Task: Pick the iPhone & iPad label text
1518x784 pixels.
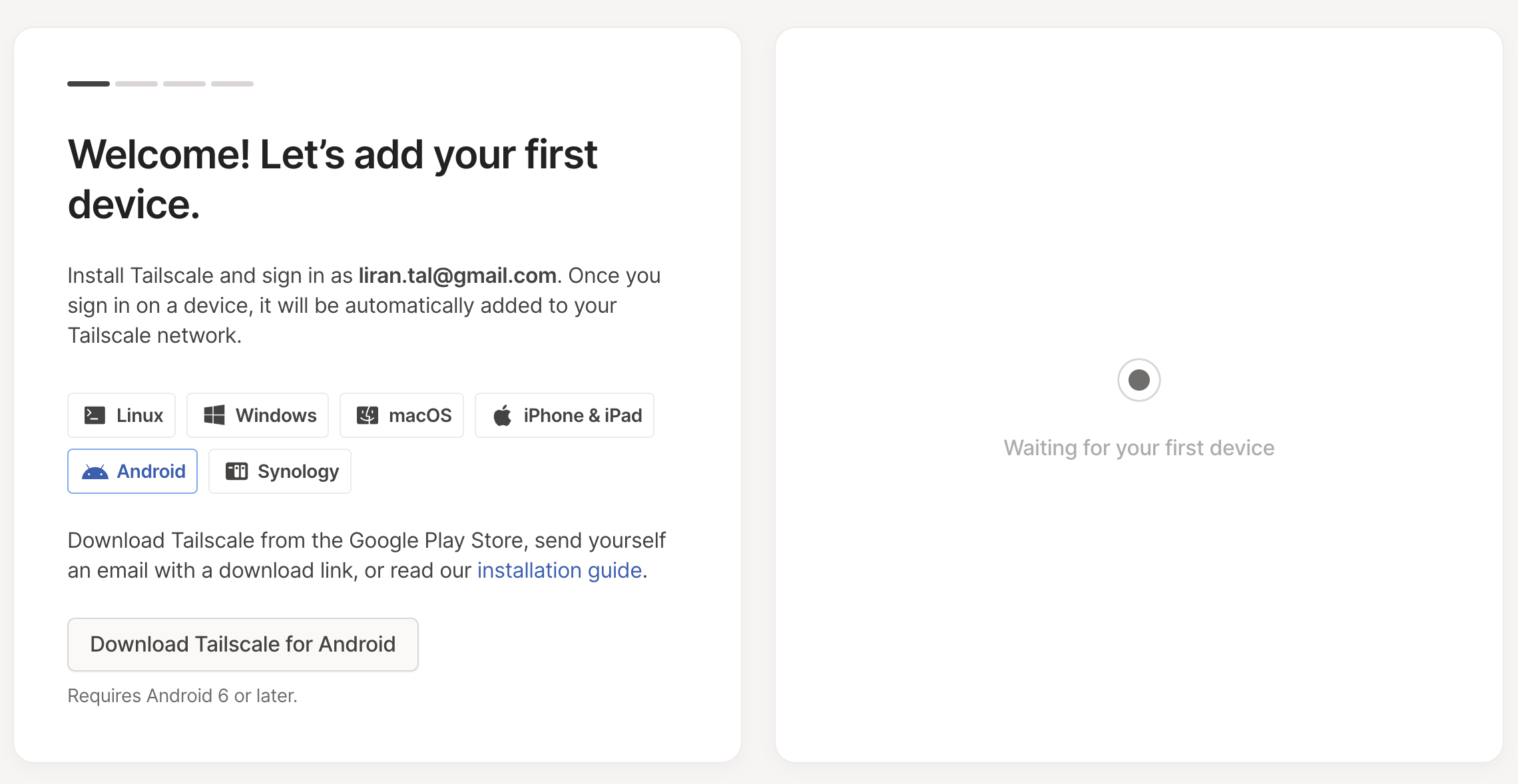Action: click(x=583, y=415)
